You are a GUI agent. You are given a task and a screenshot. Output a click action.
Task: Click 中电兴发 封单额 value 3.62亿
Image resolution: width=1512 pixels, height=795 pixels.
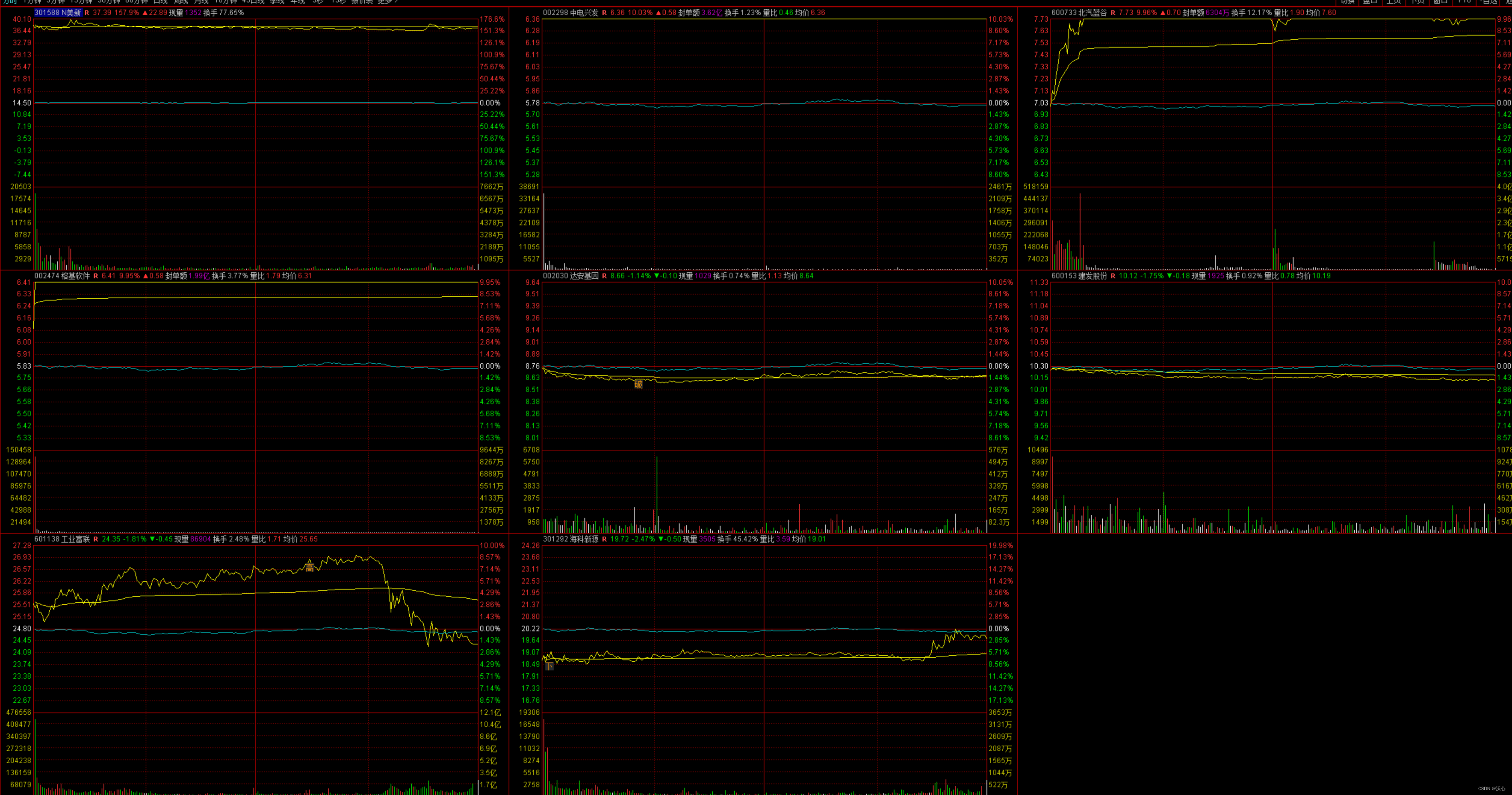[x=712, y=12]
